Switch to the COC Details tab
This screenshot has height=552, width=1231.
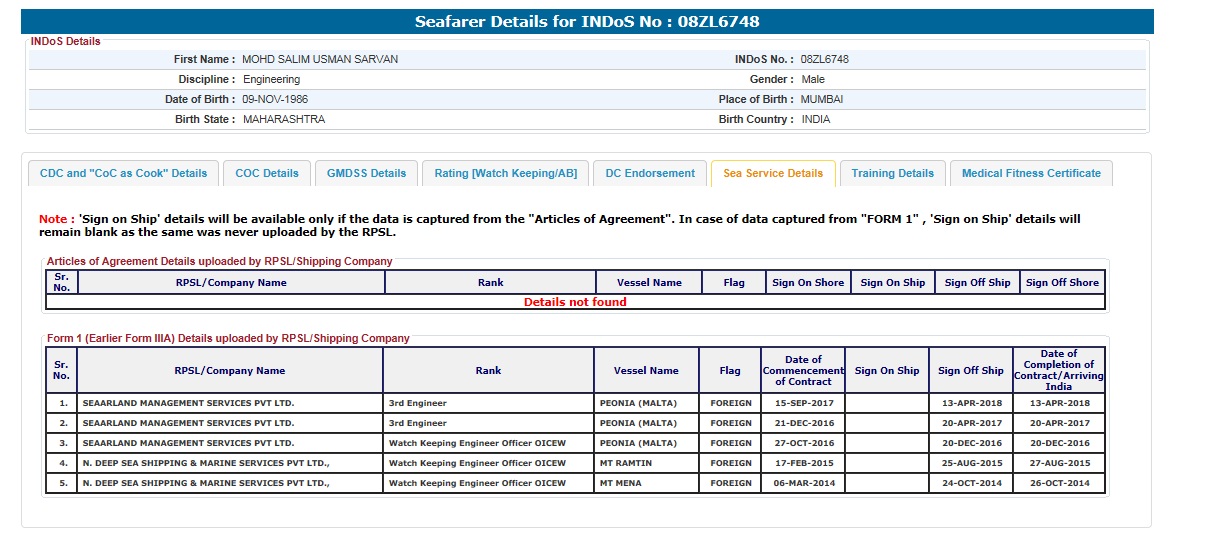point(267,173)
